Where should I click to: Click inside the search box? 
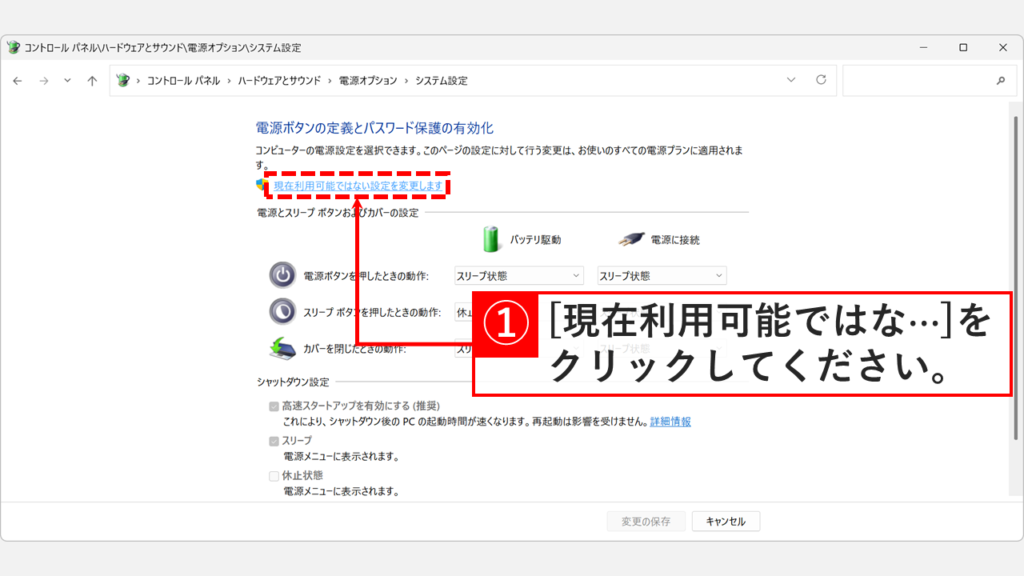click(x=925, y=80)
